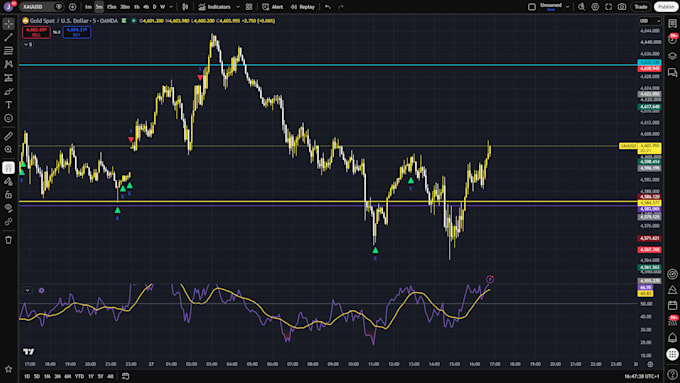This screenshot has width=680, height=383.
Task: Open the Indicators dialog
Action: click(214, 7)
